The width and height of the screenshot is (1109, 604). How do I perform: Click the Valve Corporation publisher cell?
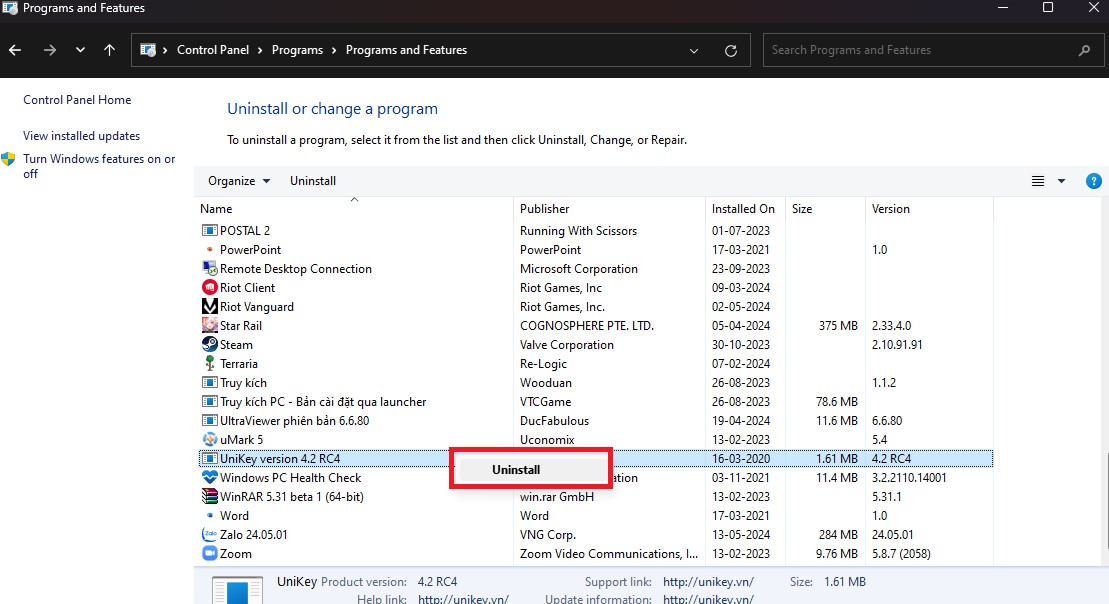tap(567, 345)
